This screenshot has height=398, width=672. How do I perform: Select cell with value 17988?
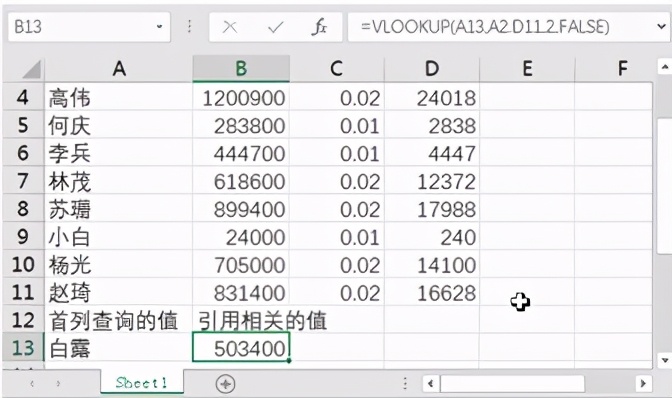(x=432, y=209)
